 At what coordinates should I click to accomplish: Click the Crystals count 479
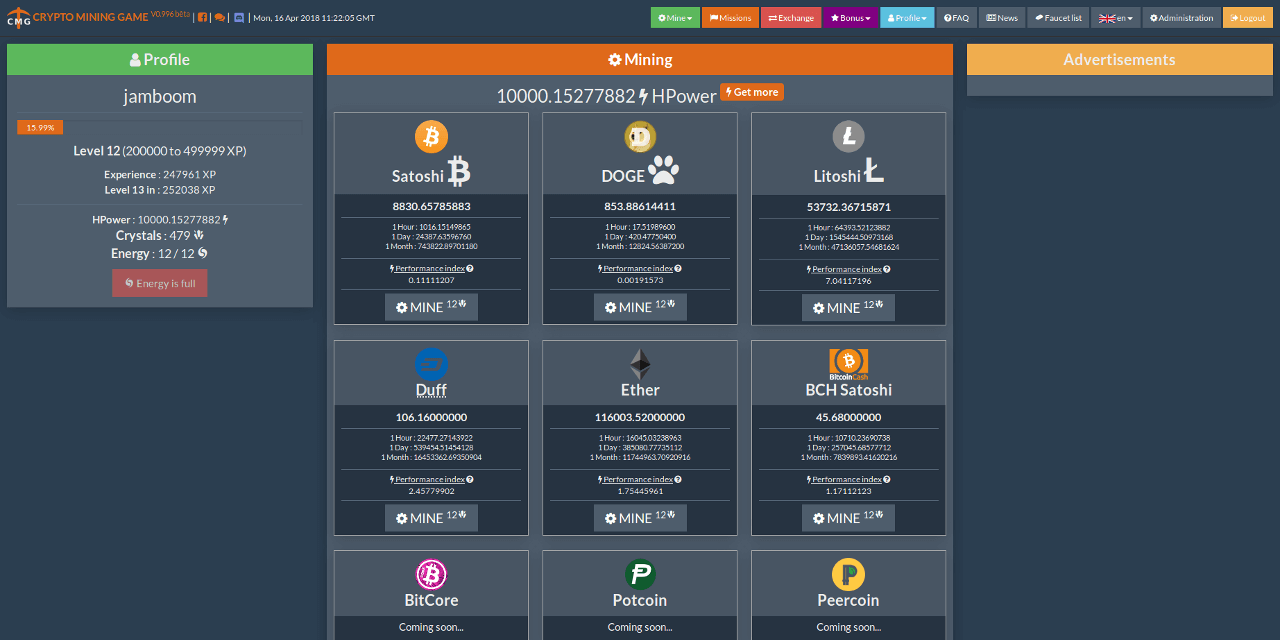click(x=180, y=235)
